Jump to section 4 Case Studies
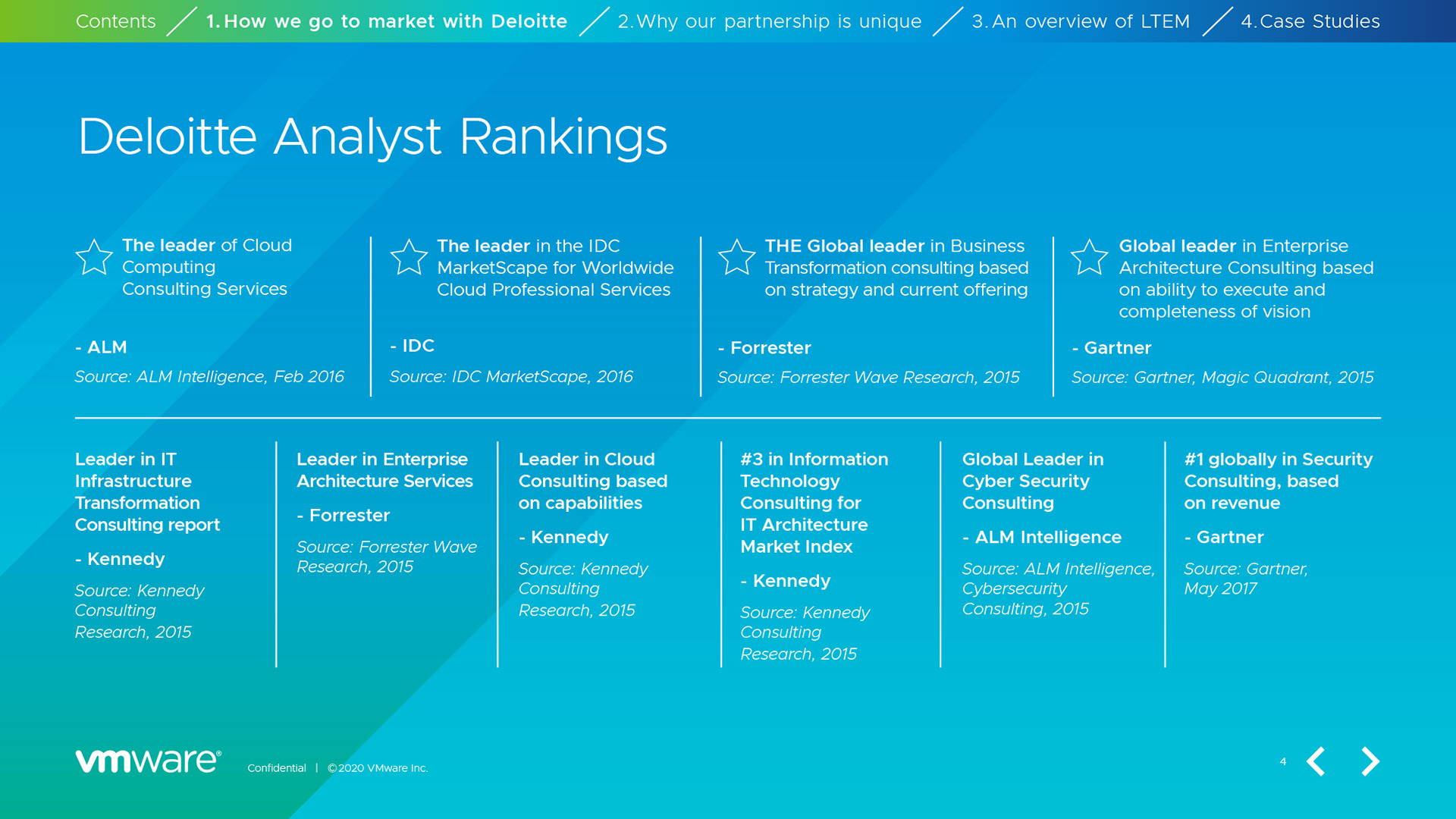This screenshot has width=1456, height=819. [x=1310, y=21]
